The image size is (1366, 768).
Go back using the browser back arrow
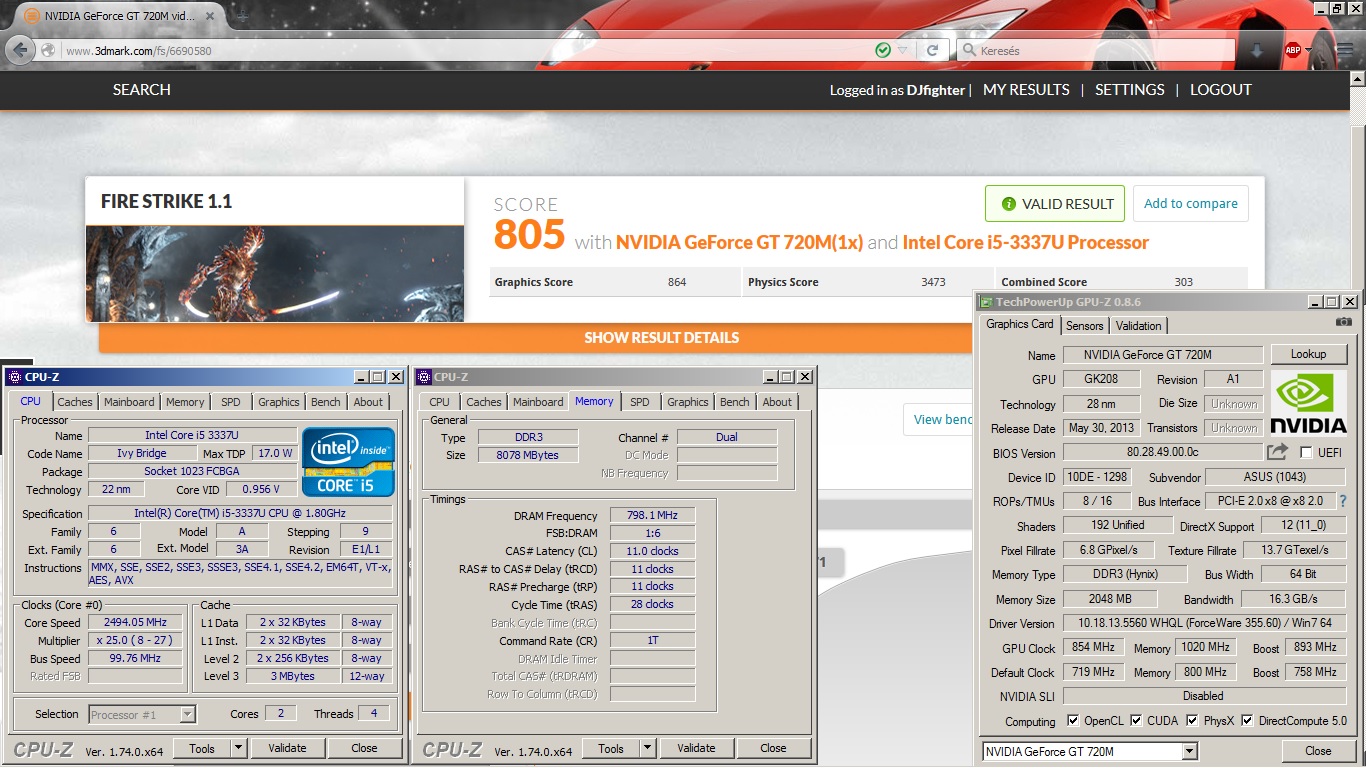click(19, 50)
